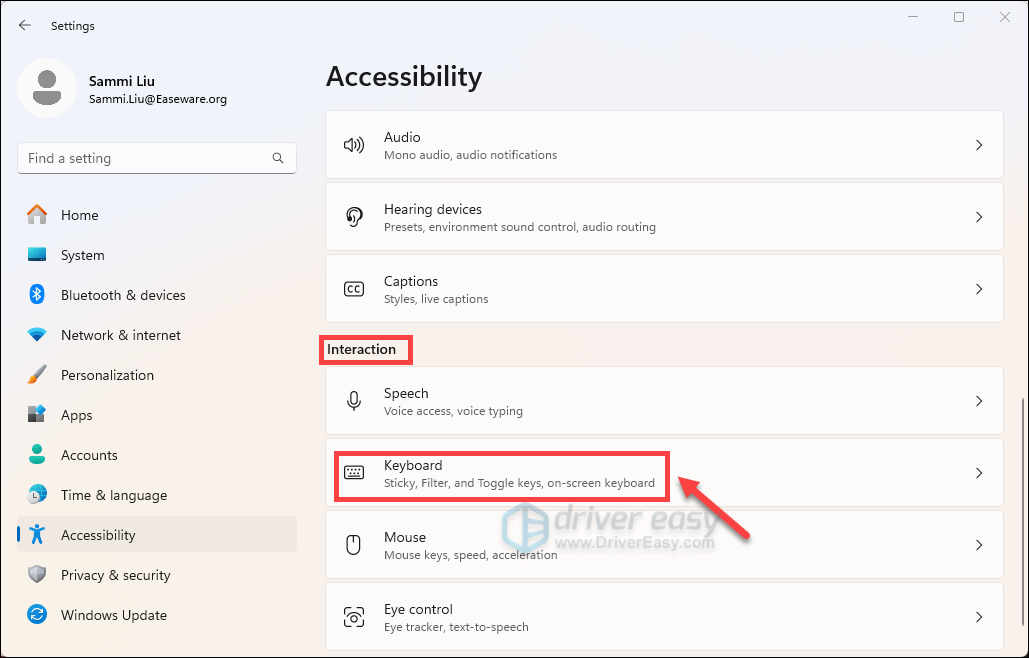Expand the Eye control chevron
This screenshot has height=658, width=1029.
[x=978, y=616]
